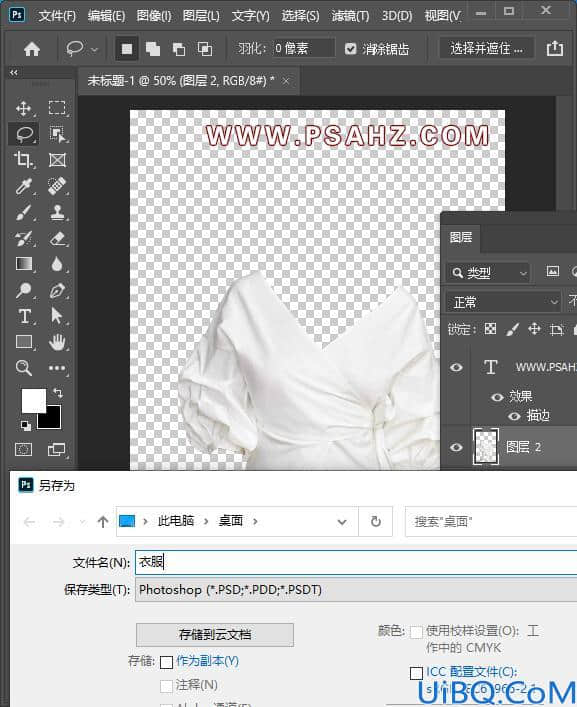This screenshot has width=577, height=707.
Task: Switch to the 图层 panel tab
Action: point(461,237)
